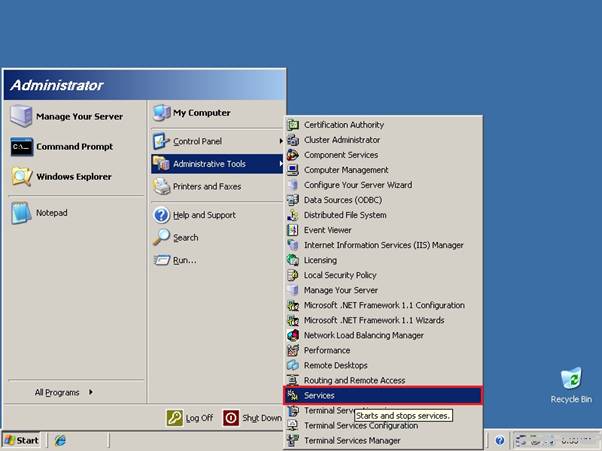Click the Start button
602x451 pixels.
coord(22,440)
